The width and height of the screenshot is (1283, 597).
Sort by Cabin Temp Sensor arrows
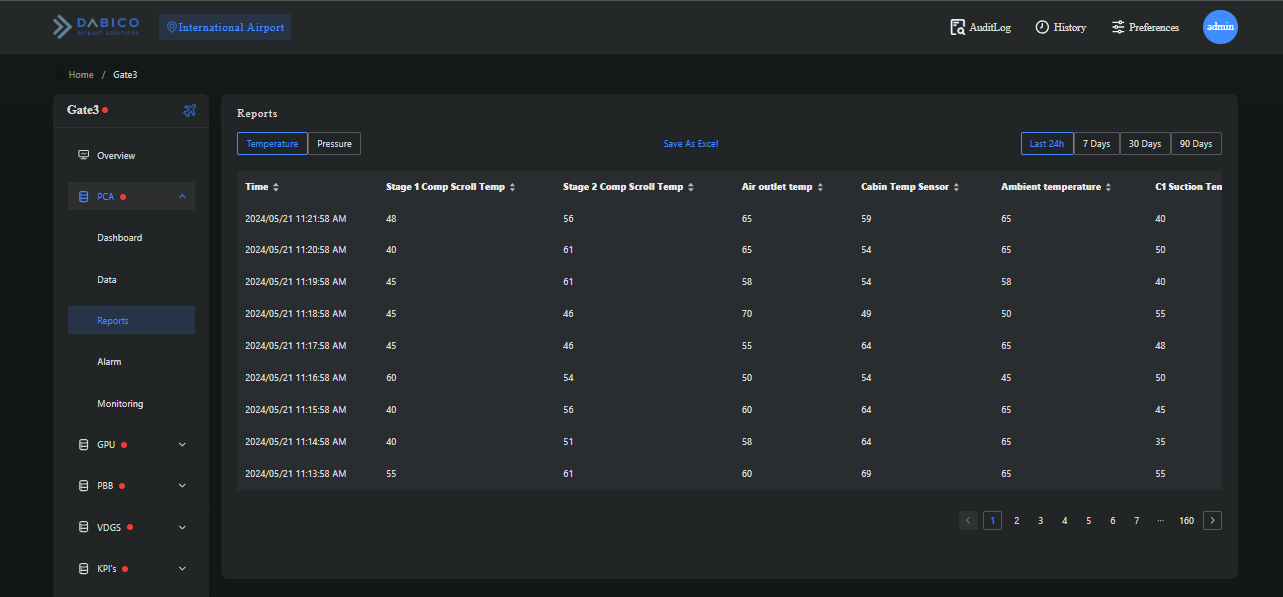click(x=957, y=187)
